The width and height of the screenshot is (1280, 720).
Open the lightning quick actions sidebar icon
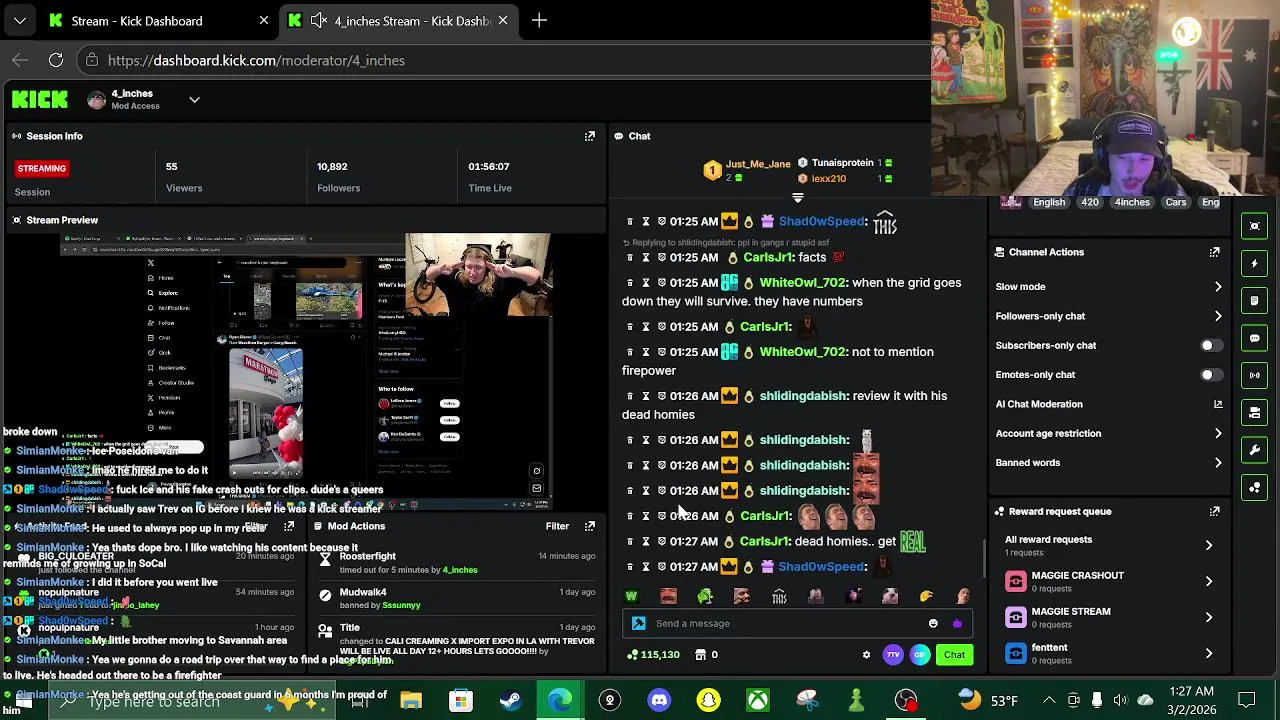1255,263
